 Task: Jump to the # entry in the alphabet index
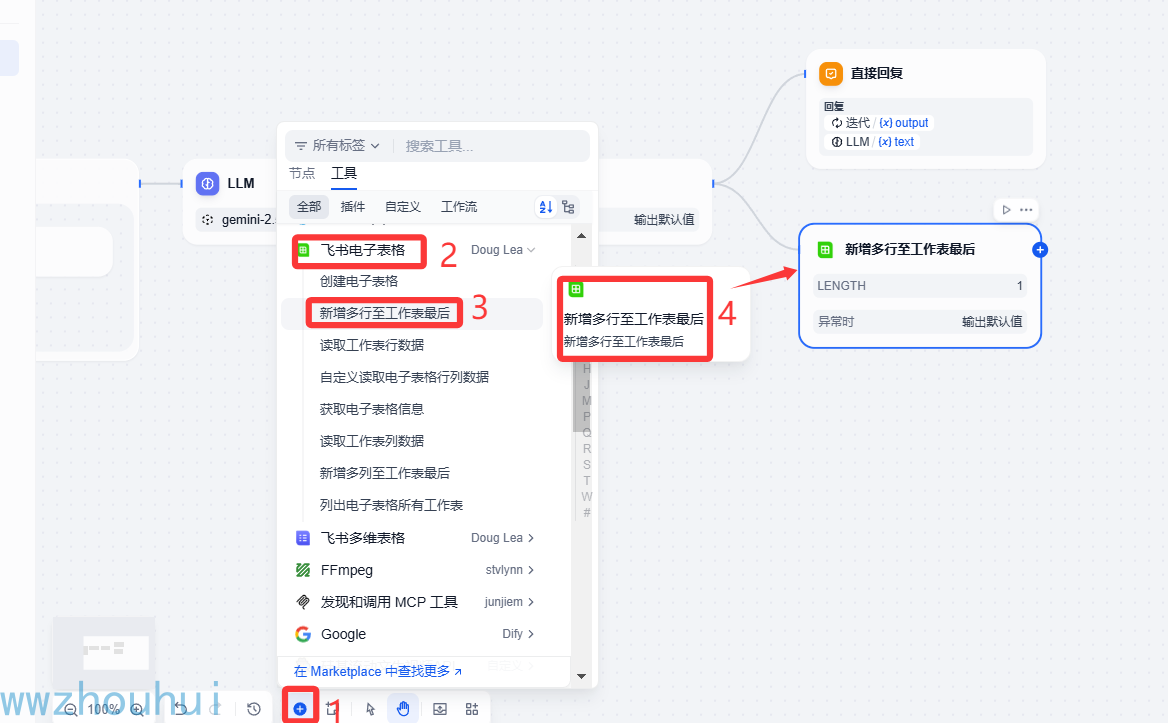pos(587,513)
